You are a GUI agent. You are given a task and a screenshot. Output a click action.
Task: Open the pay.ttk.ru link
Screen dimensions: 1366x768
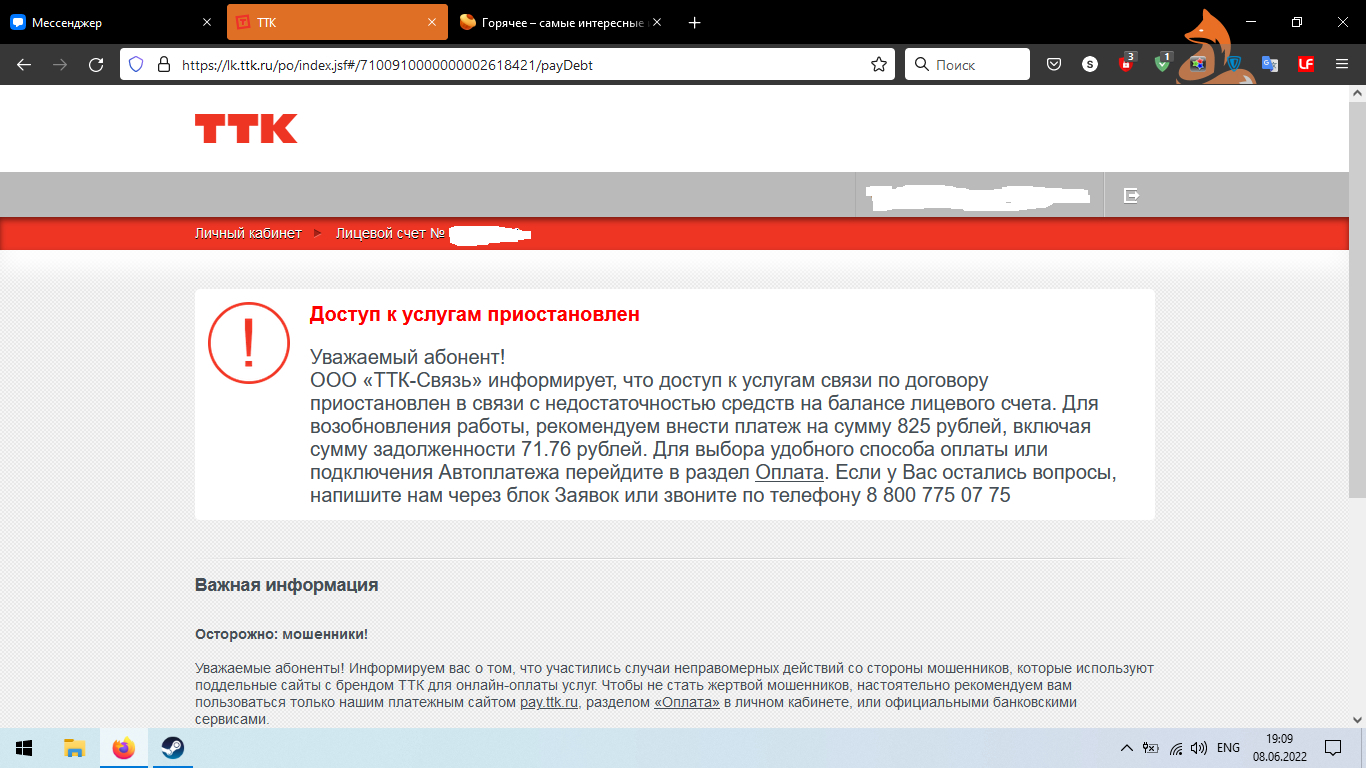point(549,702)
